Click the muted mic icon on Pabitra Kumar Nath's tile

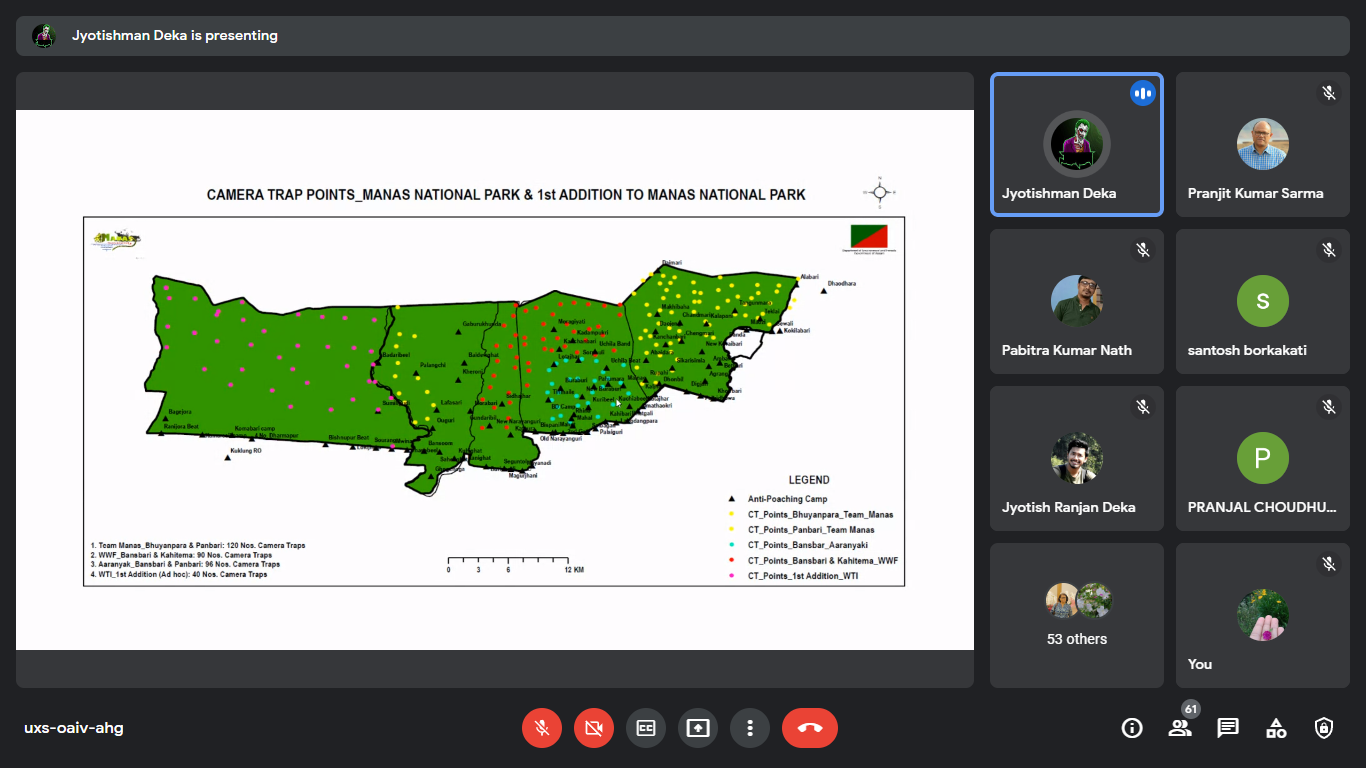click(1143, 250)
